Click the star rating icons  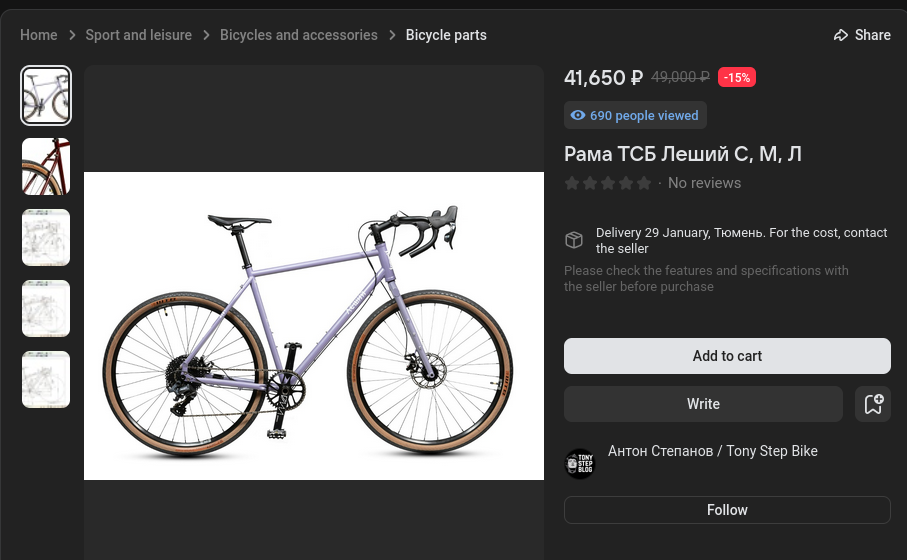[x=608, y=183]
